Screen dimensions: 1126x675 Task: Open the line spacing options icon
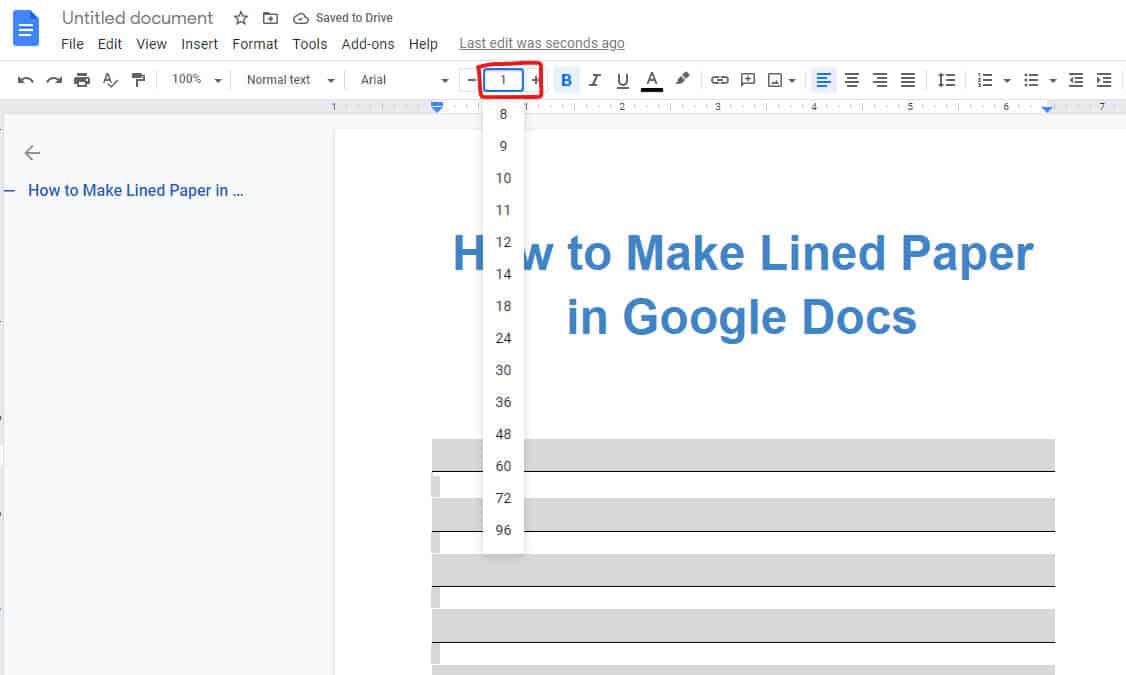click(946, 80)
